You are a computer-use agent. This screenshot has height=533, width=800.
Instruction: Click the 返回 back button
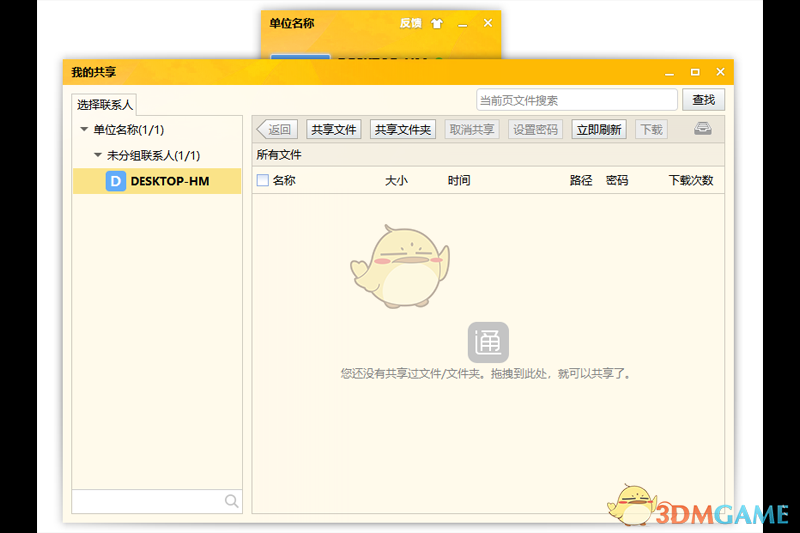click(x=277, y=130)
